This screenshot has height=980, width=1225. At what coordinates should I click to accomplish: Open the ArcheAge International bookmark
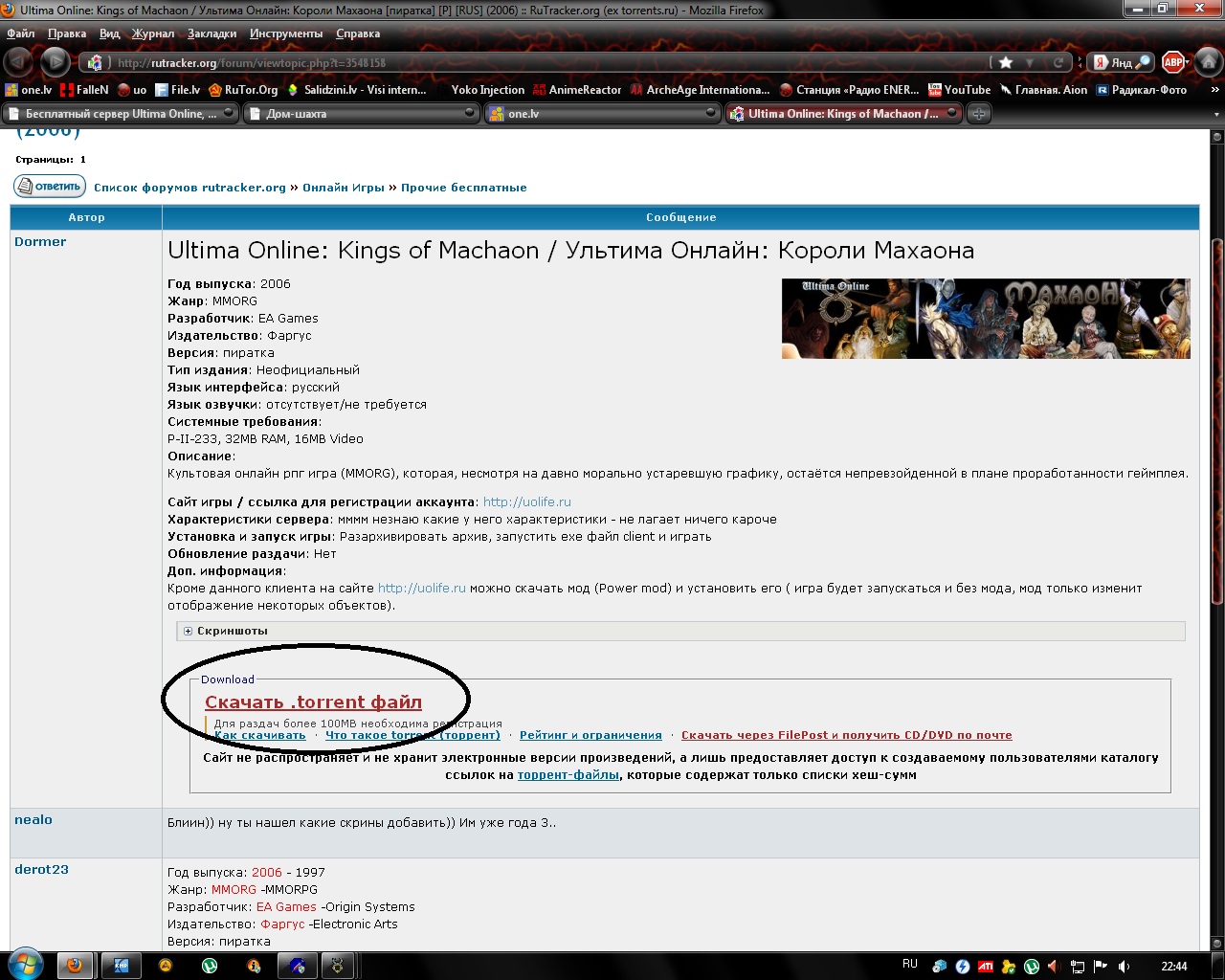(x=700, y=90)
